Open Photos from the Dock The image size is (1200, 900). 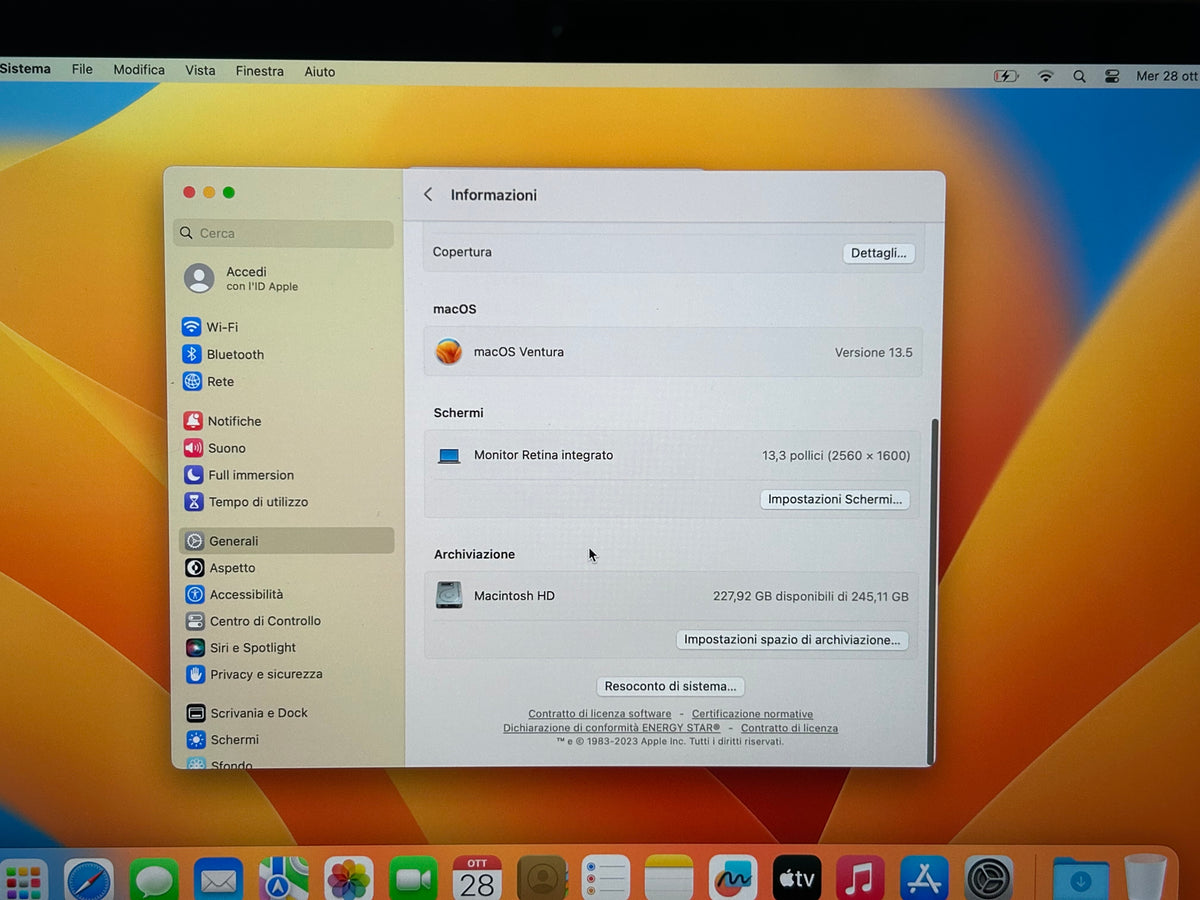(349, 880)
